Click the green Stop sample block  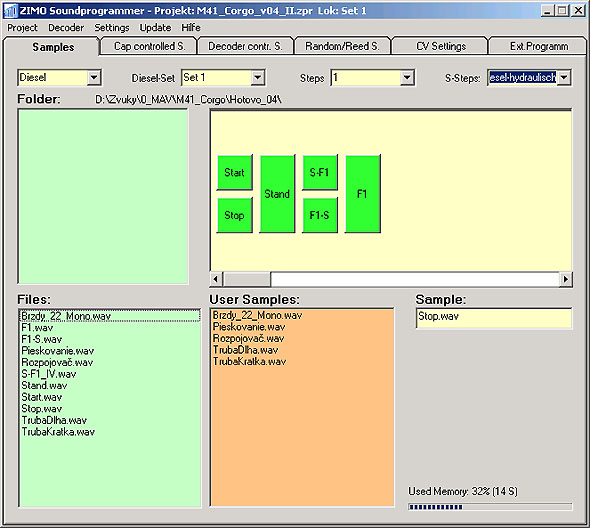(235, 215)
